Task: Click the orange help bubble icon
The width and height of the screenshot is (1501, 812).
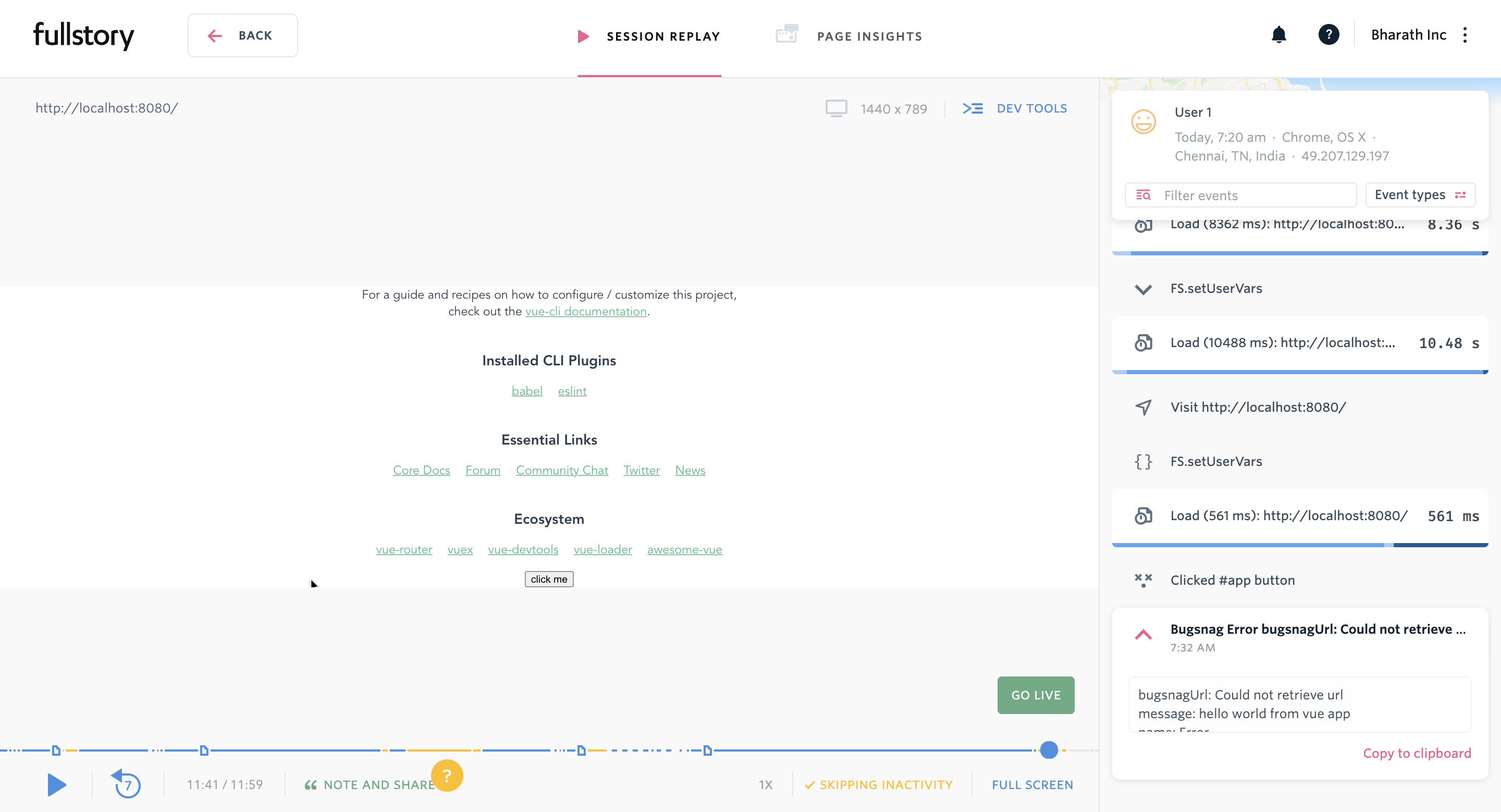Action: (447, 776)
